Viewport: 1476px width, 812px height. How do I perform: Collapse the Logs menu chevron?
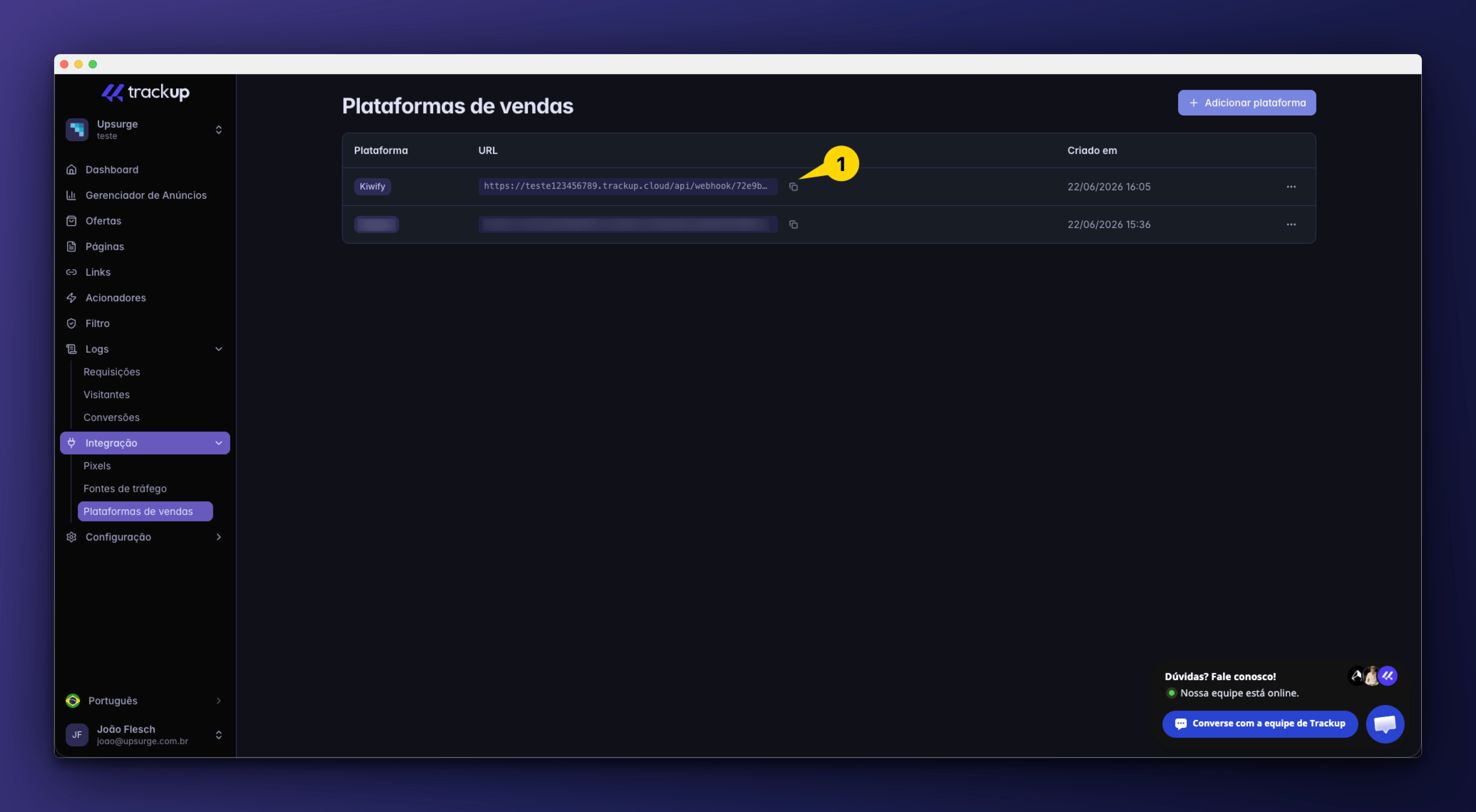tap(218, 349)
